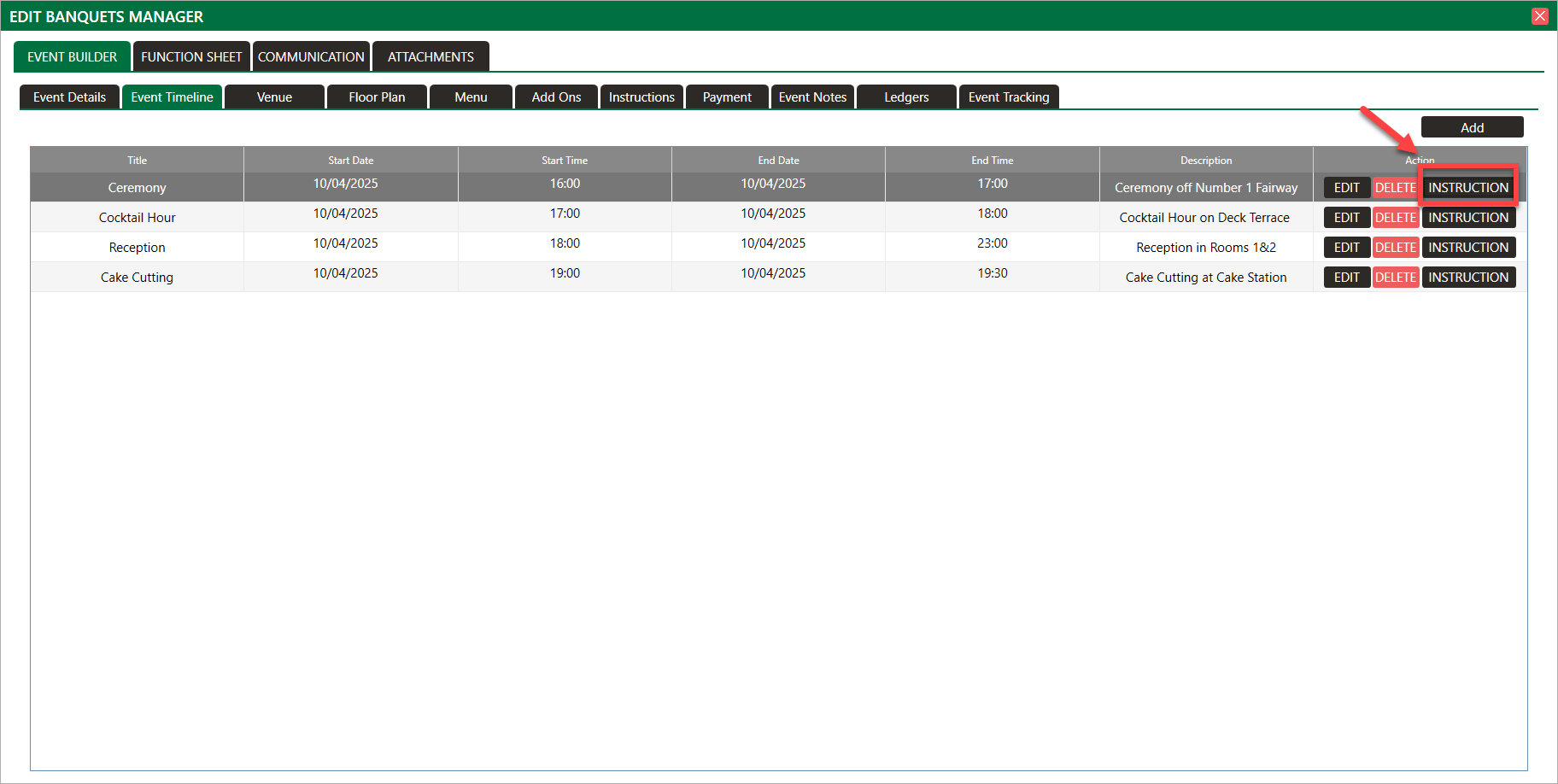Select the Event Details sub-tab

point(70,97)
